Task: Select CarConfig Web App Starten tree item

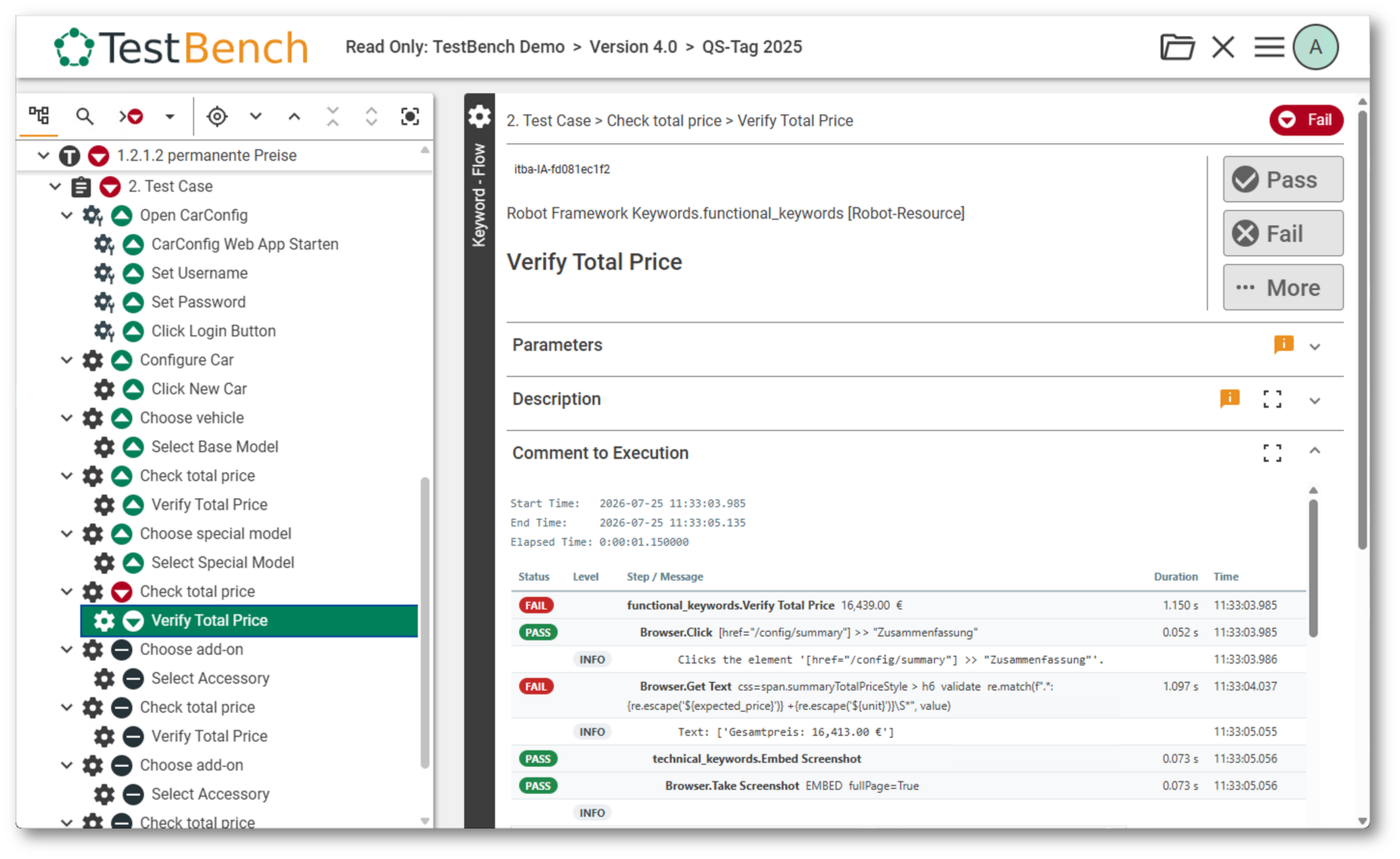Action: click(245, 244)
